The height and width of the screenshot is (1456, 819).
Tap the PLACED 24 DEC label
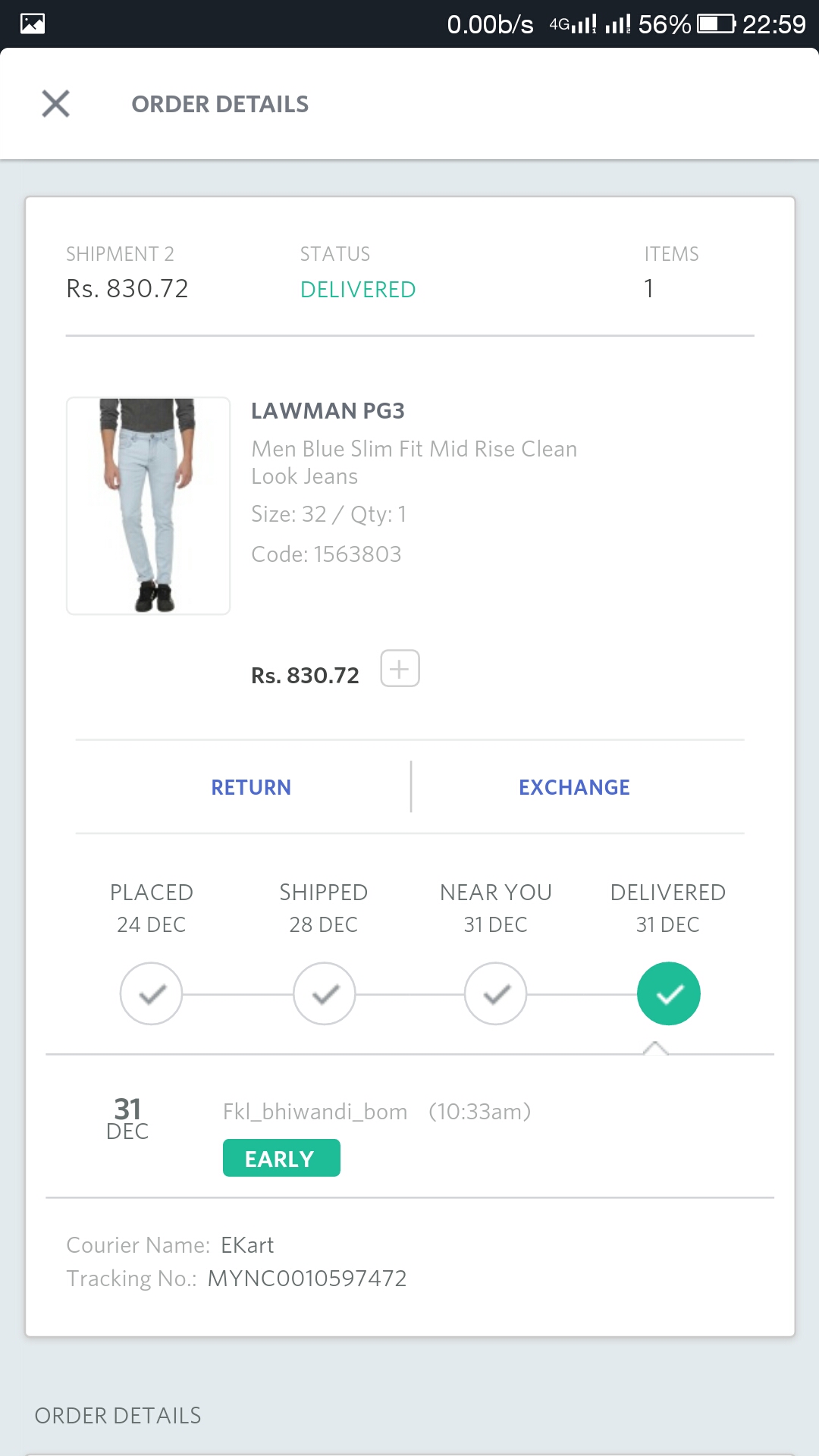coord(152,908)
